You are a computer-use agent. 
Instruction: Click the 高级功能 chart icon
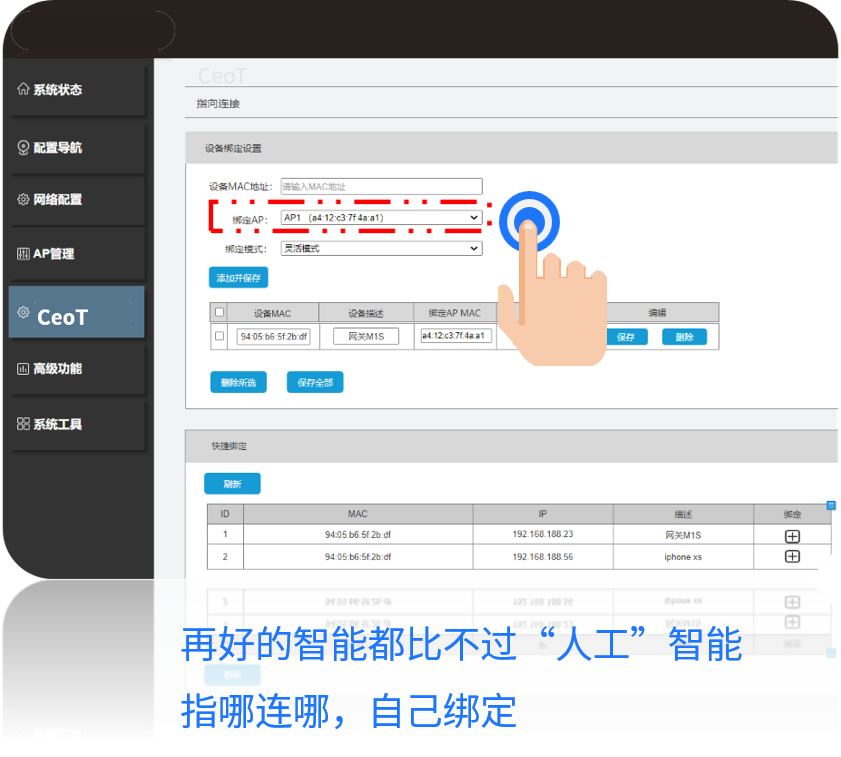(24, 367)
